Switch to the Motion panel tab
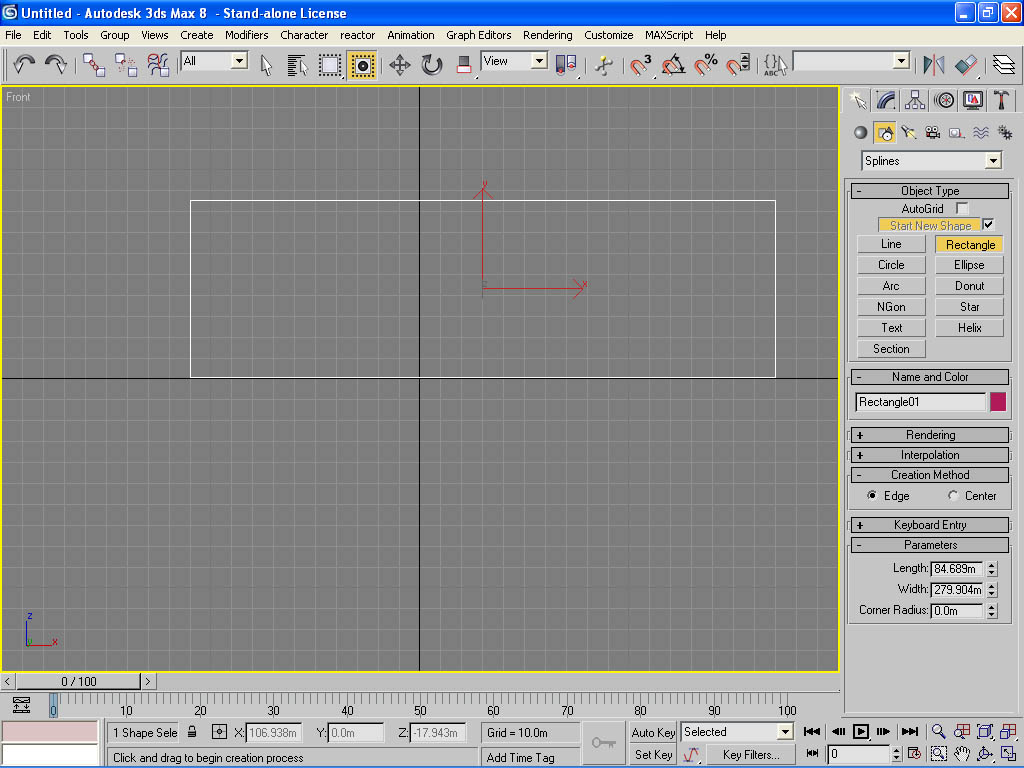 944,100
